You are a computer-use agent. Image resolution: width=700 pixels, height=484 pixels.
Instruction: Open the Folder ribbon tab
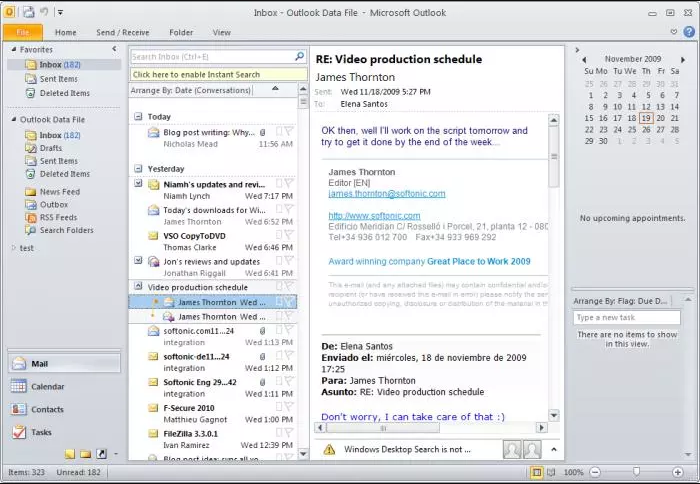(x=181, y=32)
